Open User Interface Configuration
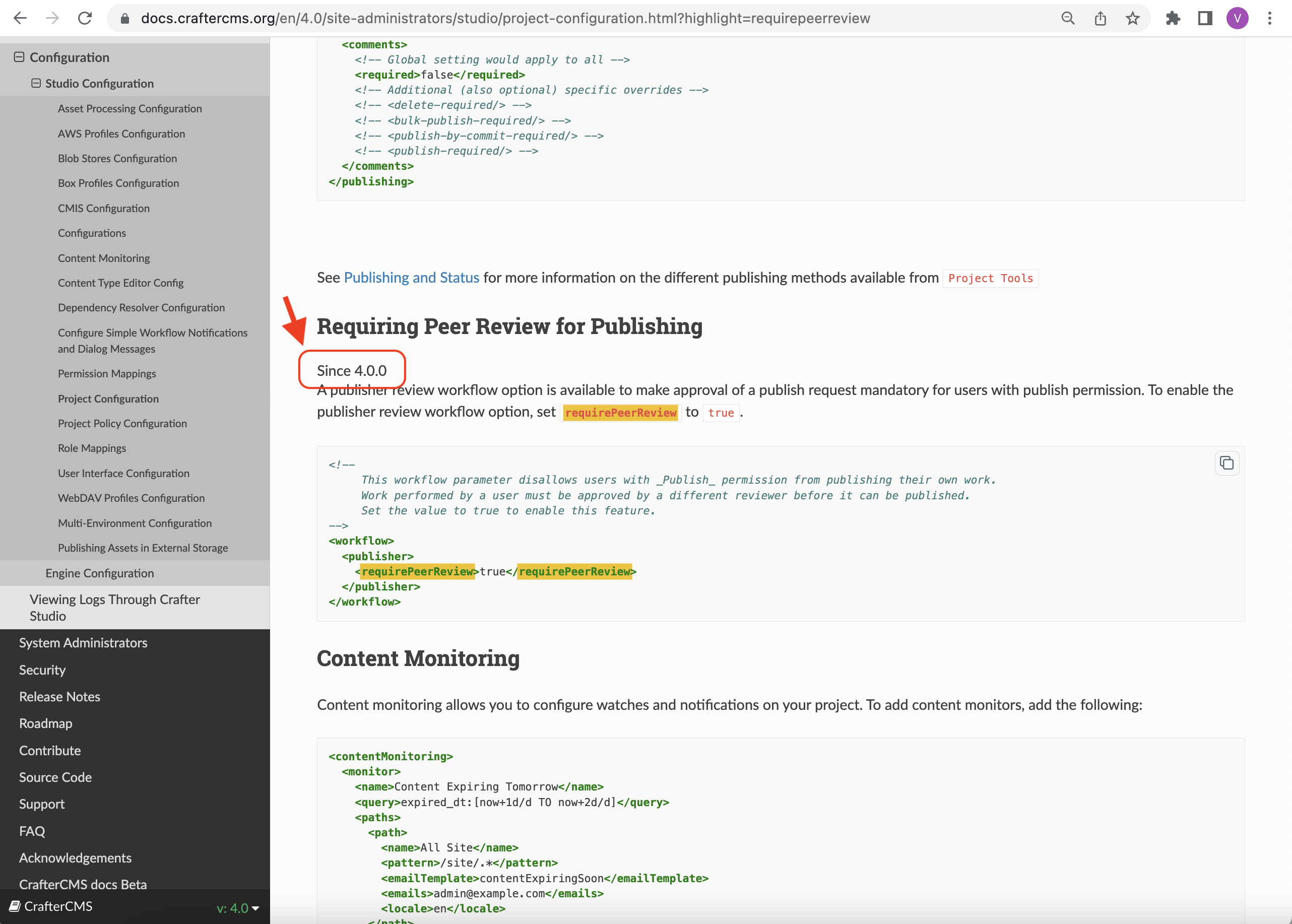The image size is (1292, 924). [x=123, y=474]
